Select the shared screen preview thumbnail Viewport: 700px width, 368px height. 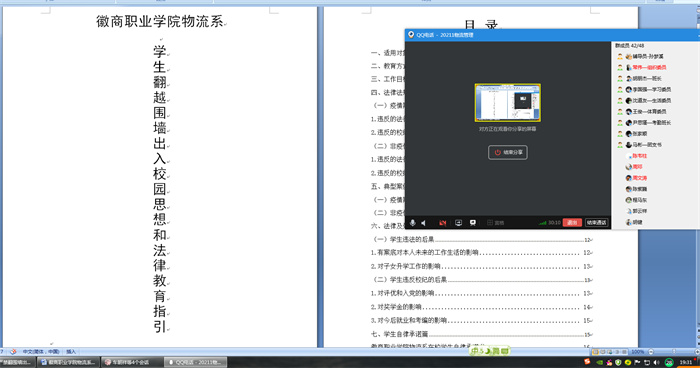point(508,103)
